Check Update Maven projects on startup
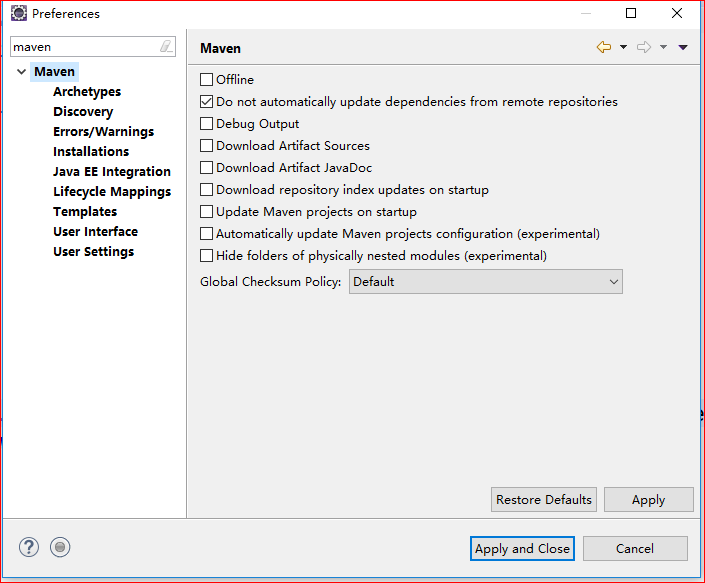This screenshot has height=583, width=705. coord(206,212)
